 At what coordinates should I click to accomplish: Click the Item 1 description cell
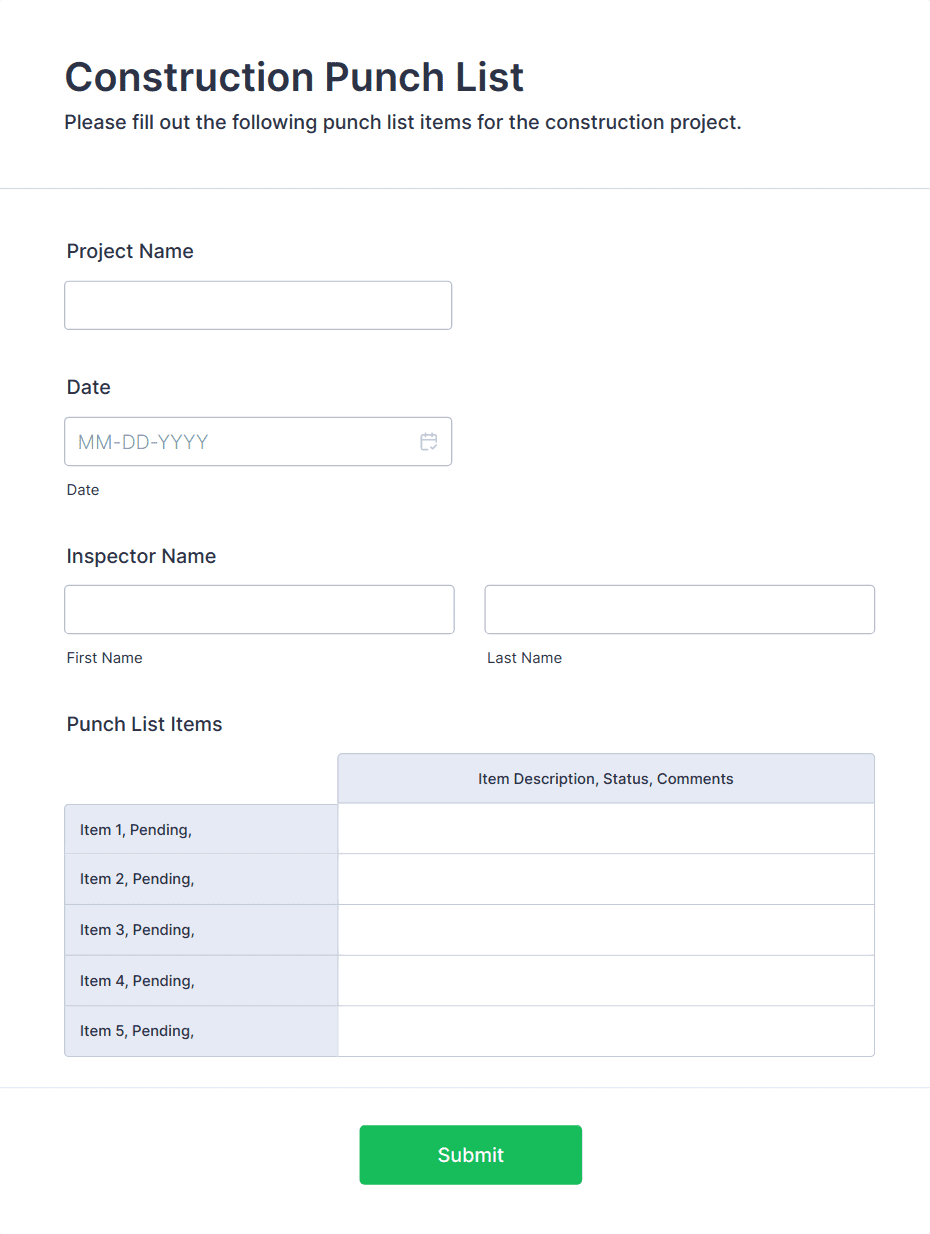[606, 829]
